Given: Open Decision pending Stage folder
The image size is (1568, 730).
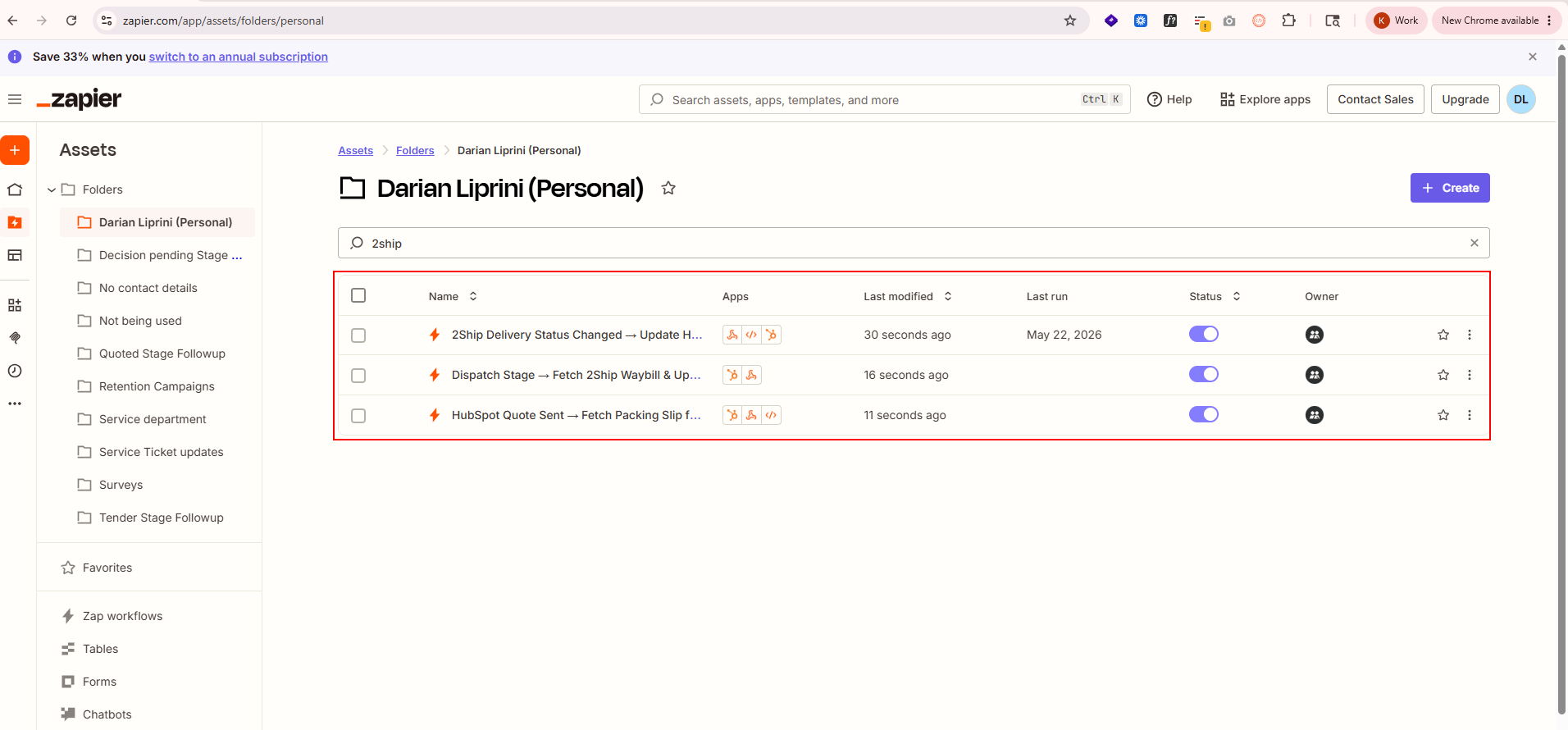Looking at the screenshot, I should pyautogui.click(x=158, y=255).
